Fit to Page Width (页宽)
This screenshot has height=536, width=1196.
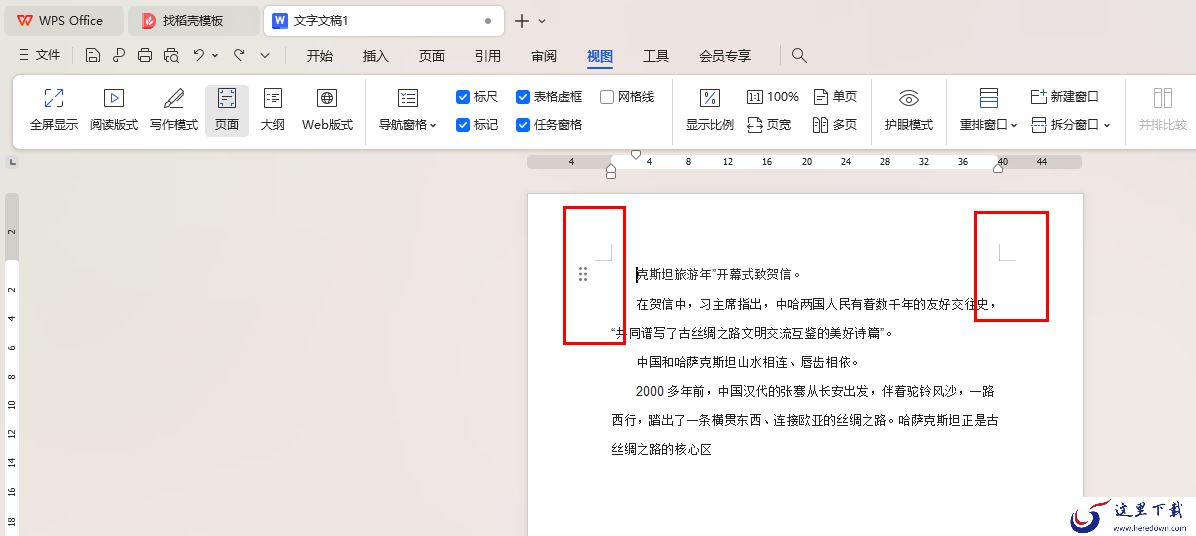point(769,125)
